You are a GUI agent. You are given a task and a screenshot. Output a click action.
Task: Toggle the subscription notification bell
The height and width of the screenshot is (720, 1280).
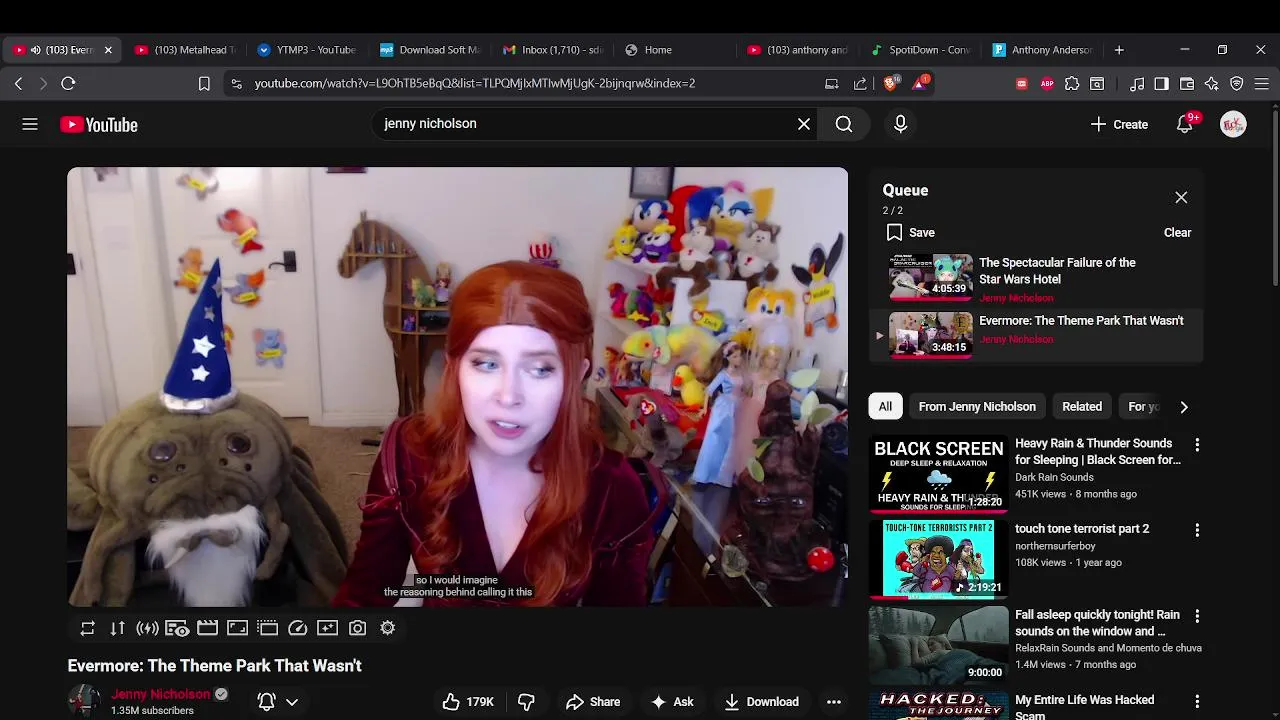point(266,702)
